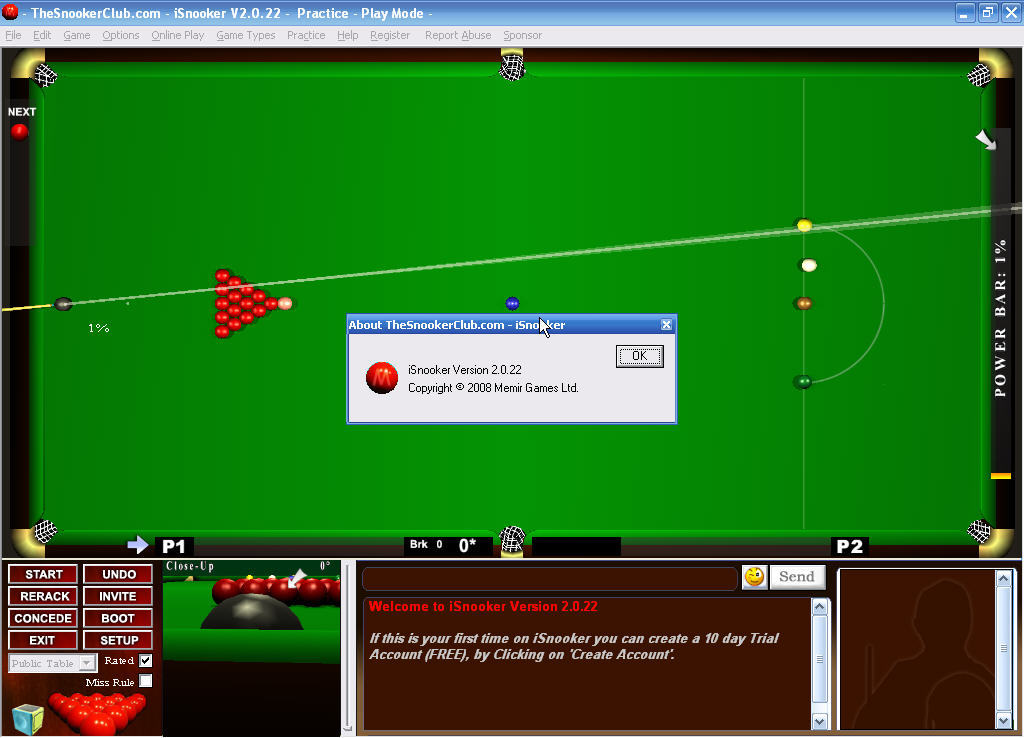
Task: Click the red ball icon in About dialog
Action: 382,378
